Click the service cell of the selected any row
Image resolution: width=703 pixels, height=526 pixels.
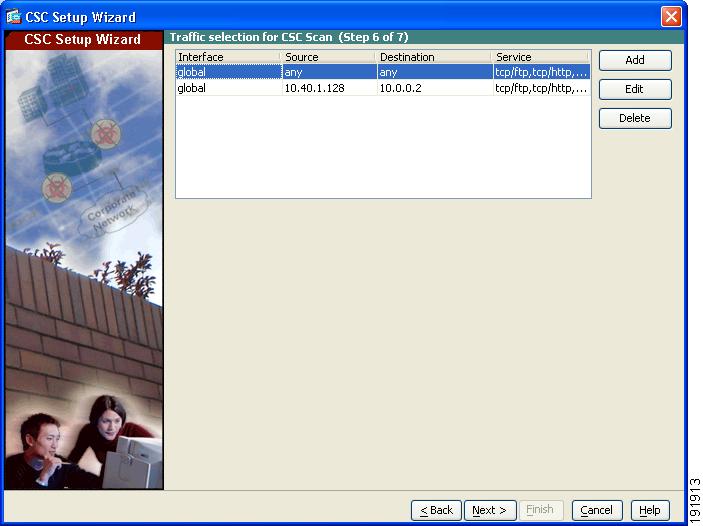[542, 72]
